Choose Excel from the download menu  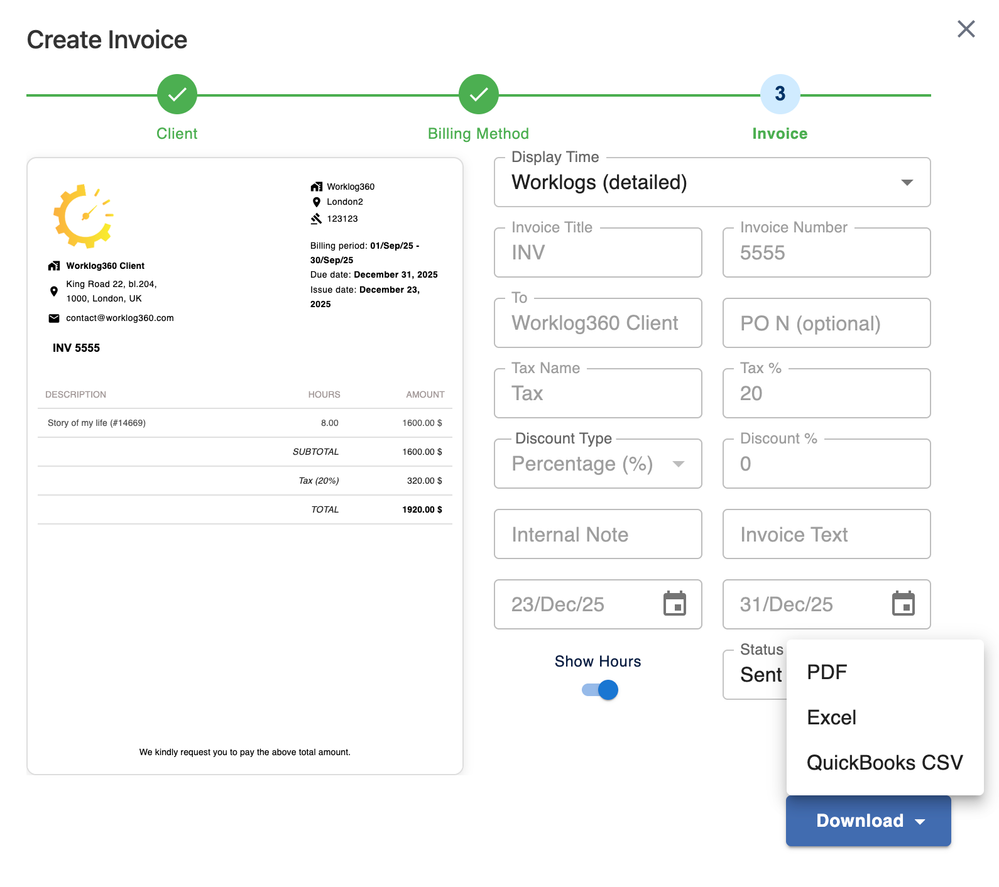click(884, 718)
